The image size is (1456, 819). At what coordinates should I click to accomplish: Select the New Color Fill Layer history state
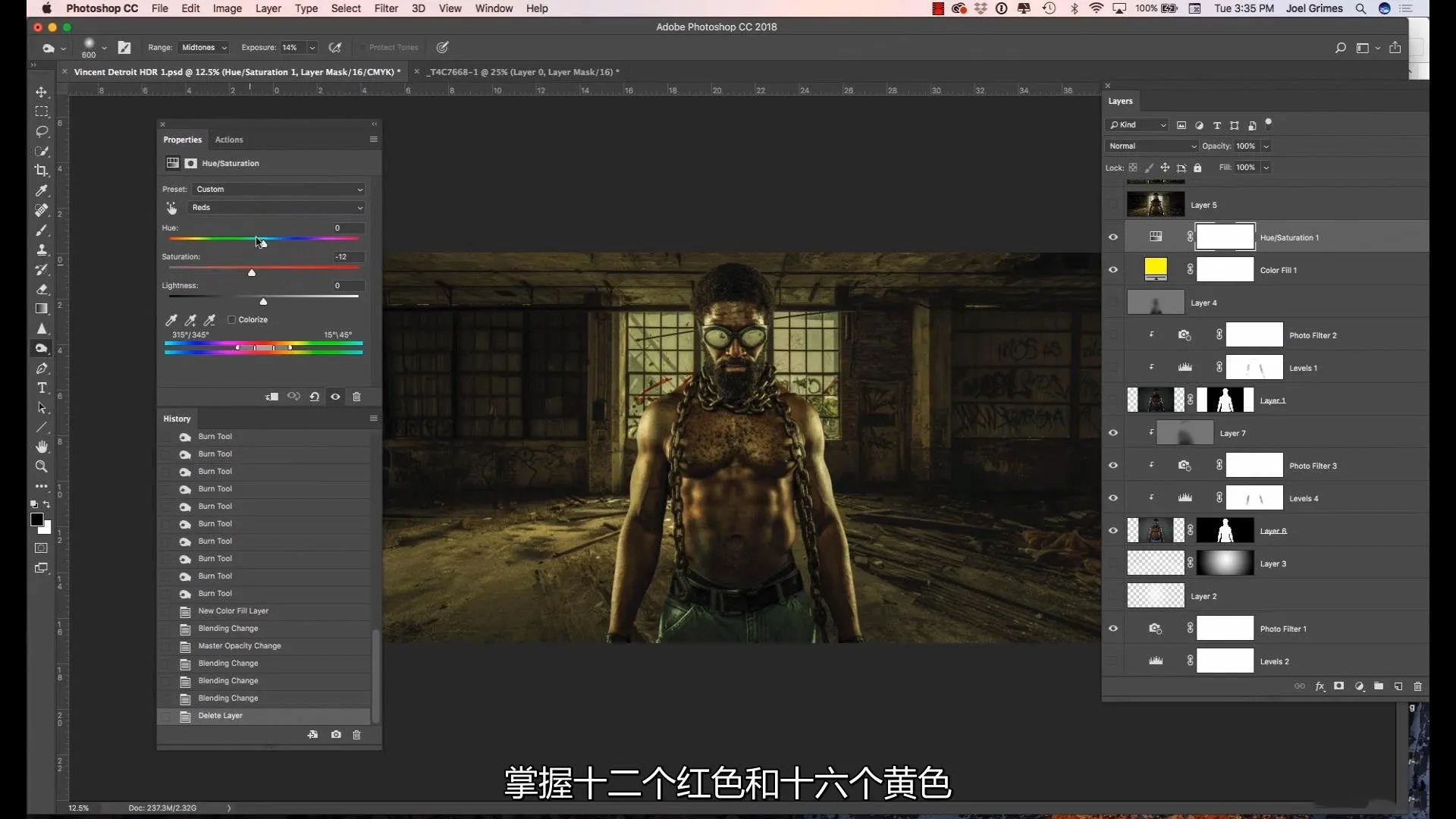click(264, 611)
